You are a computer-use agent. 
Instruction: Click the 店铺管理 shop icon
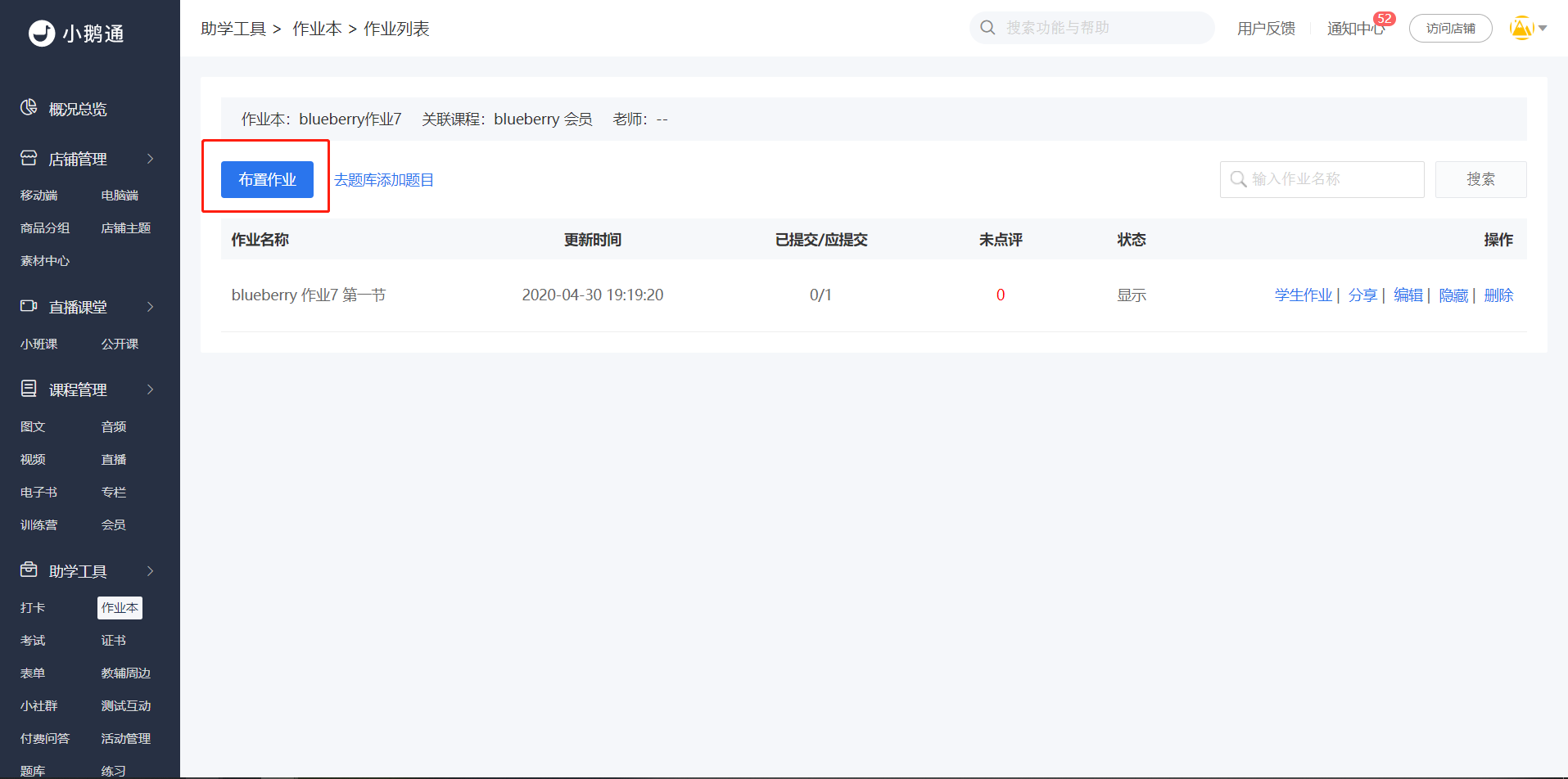point(29,158)
